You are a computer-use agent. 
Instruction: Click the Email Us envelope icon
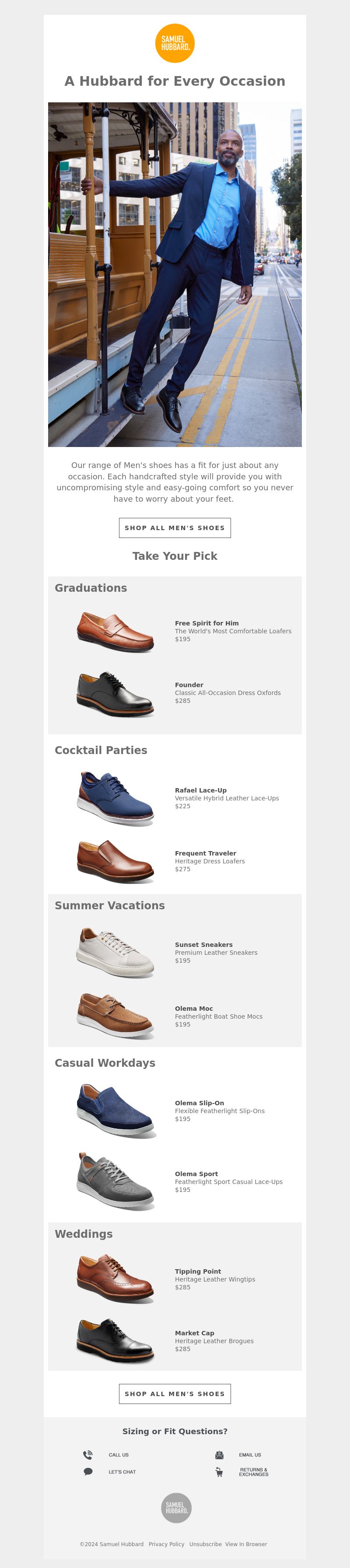[219, 1455]
